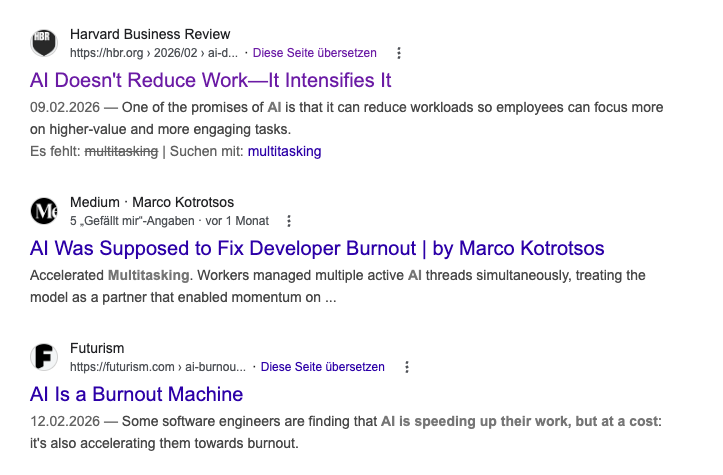723x475 pixels.
Task: Click the 'Futurism' site name
Action: pos(97,348)
